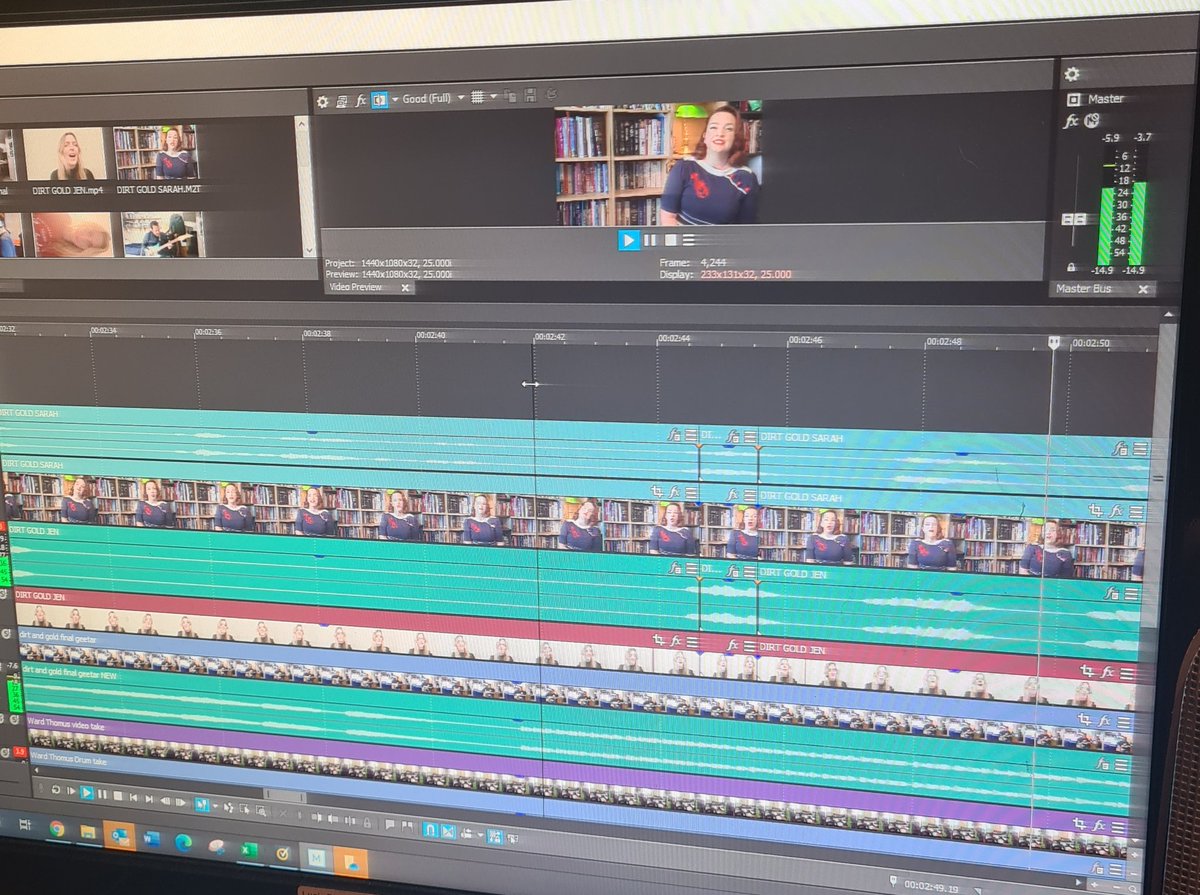Click the preview on external monitor icon
The image size is (1200, 895).
(x=342, y=101)
